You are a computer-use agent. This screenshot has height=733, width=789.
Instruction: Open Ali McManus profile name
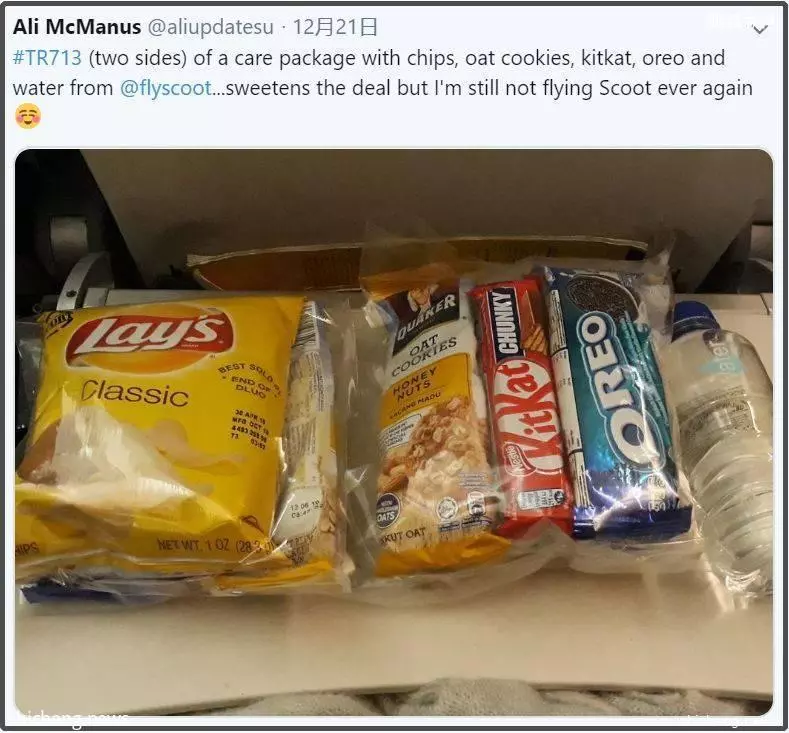tap(77, 27)
